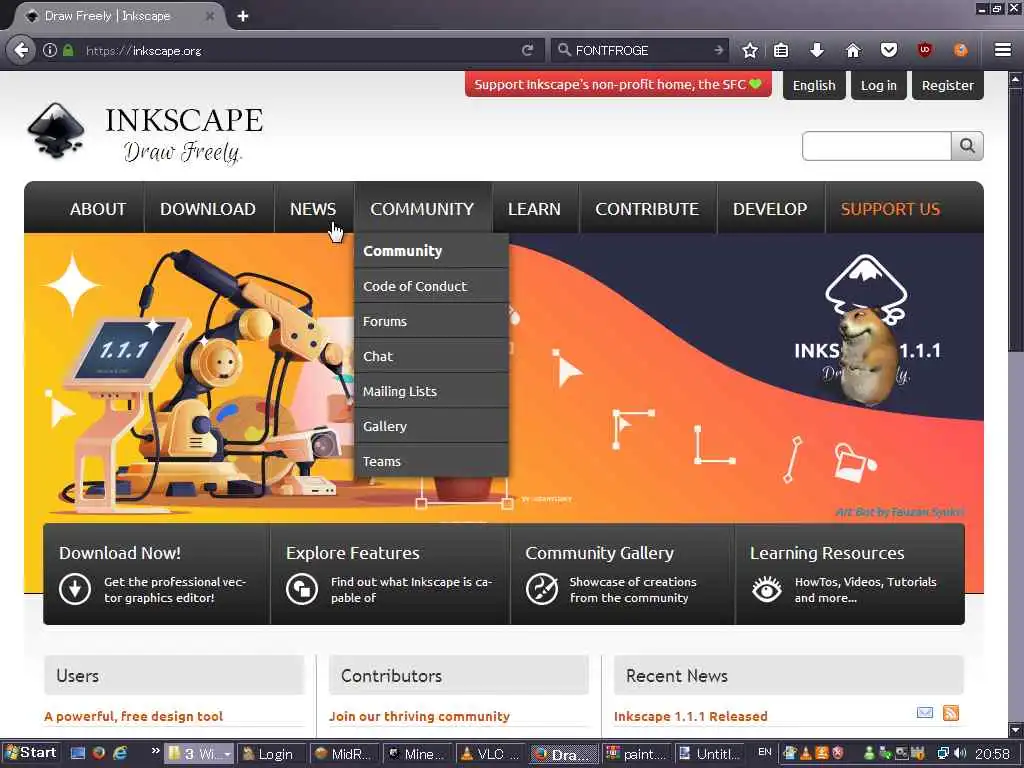
Task: Click the green padlock security icon
Action: [68, 50]
